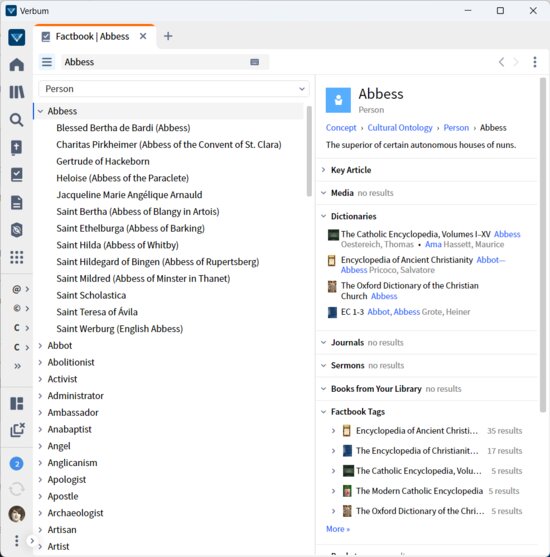
Task: Collapse the Sermons section
Action: [x=324, y=366]
